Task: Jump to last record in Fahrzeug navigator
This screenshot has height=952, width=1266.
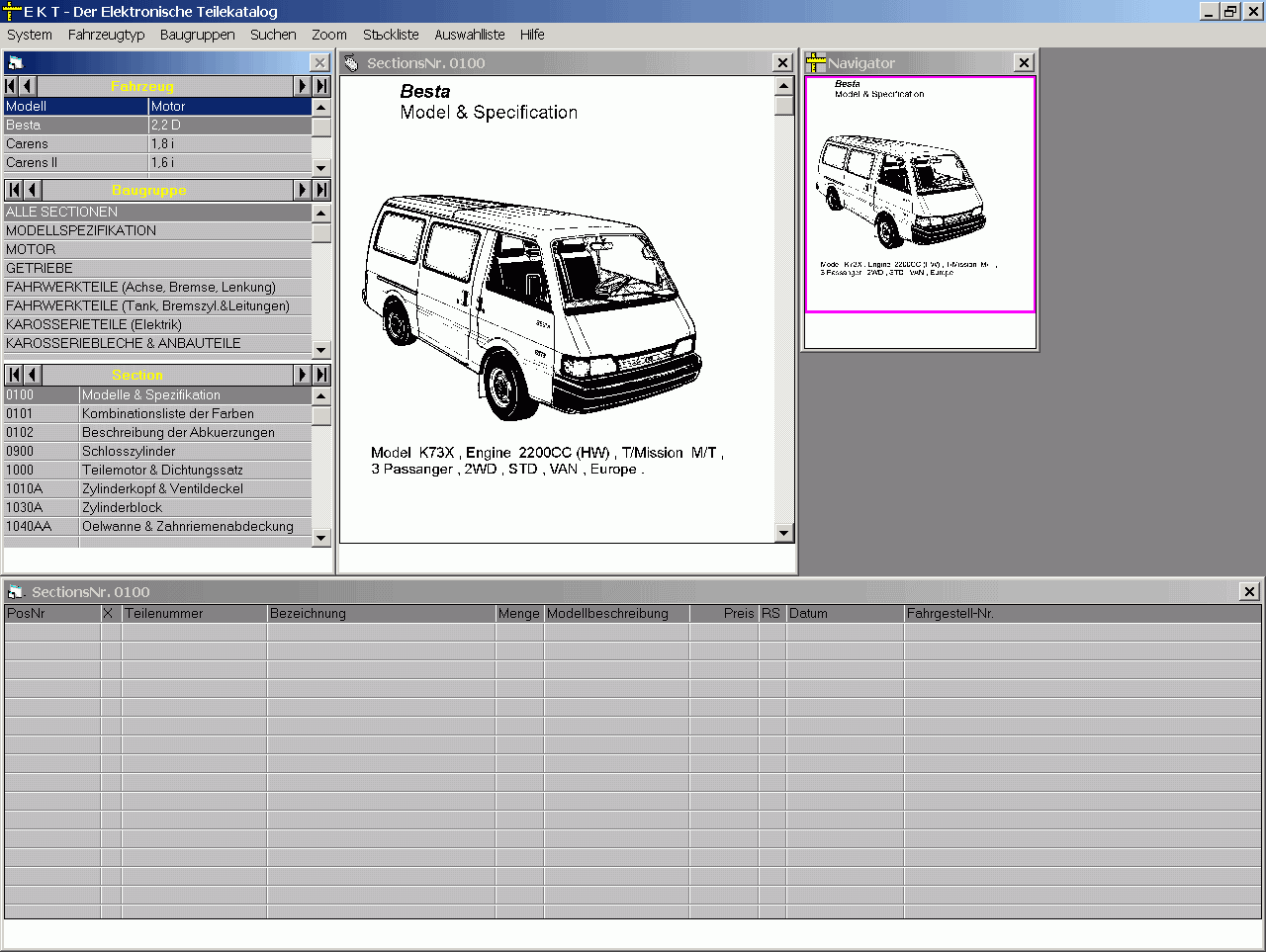Action: 321,86
